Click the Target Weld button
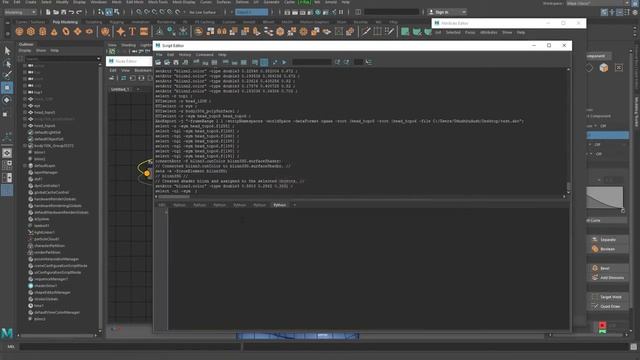 click(x=608, y=297)
